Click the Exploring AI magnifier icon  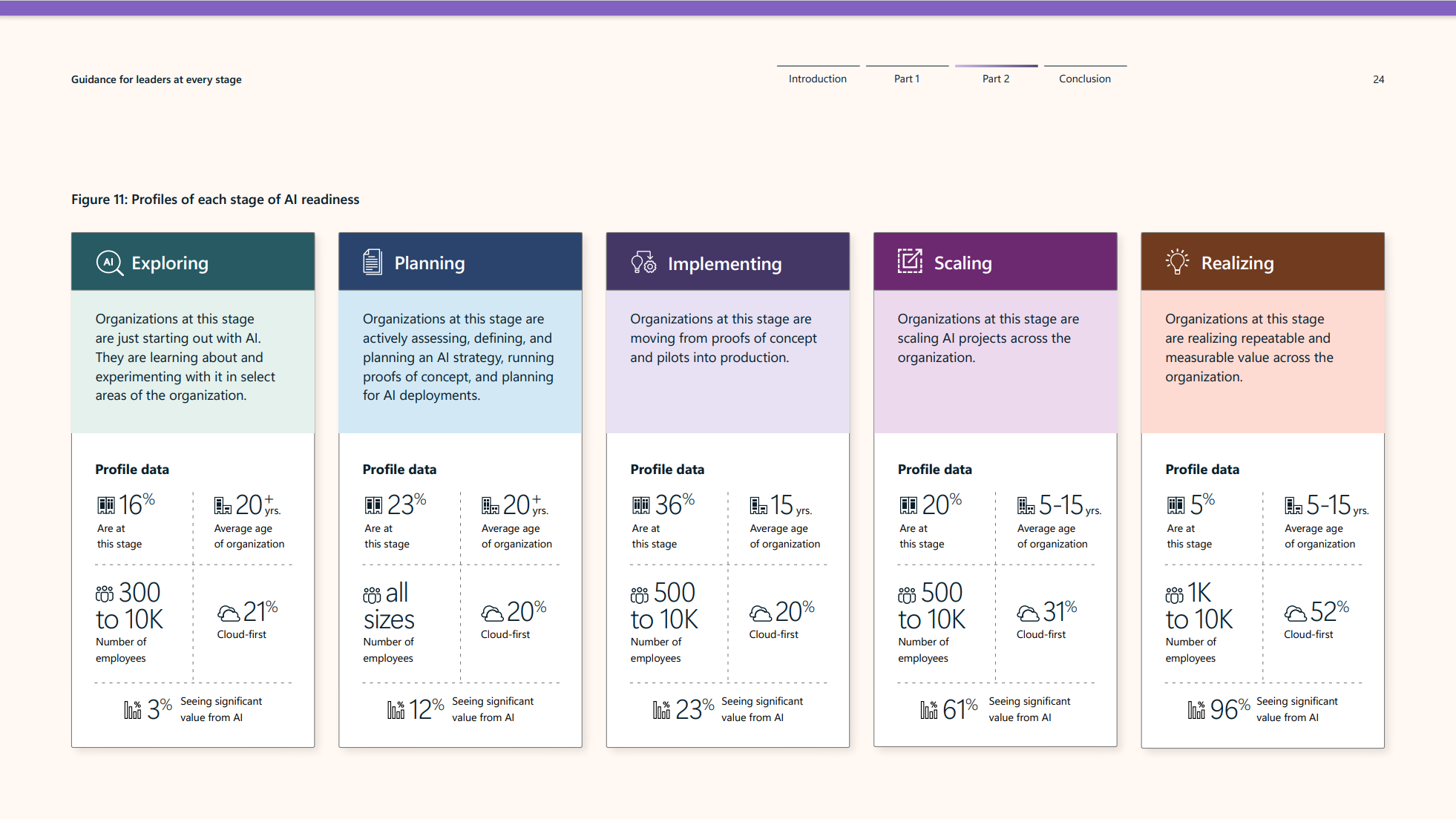pyautogui.click(x=109, y=263)
